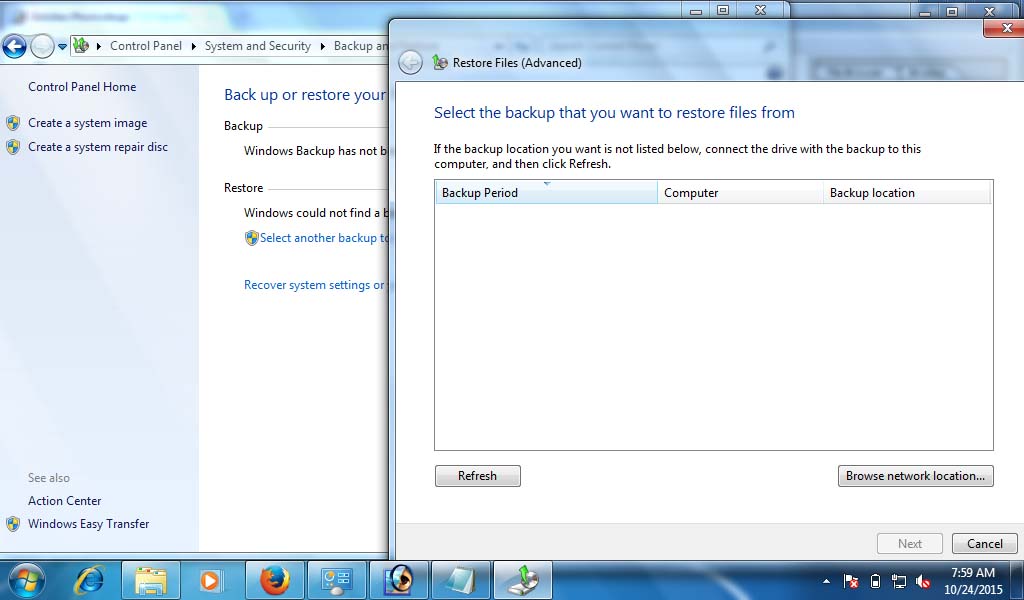Expand arrow after System and Security
Image resolution: width=1024 pixels, height=600 pixels.
coord(323,46)
